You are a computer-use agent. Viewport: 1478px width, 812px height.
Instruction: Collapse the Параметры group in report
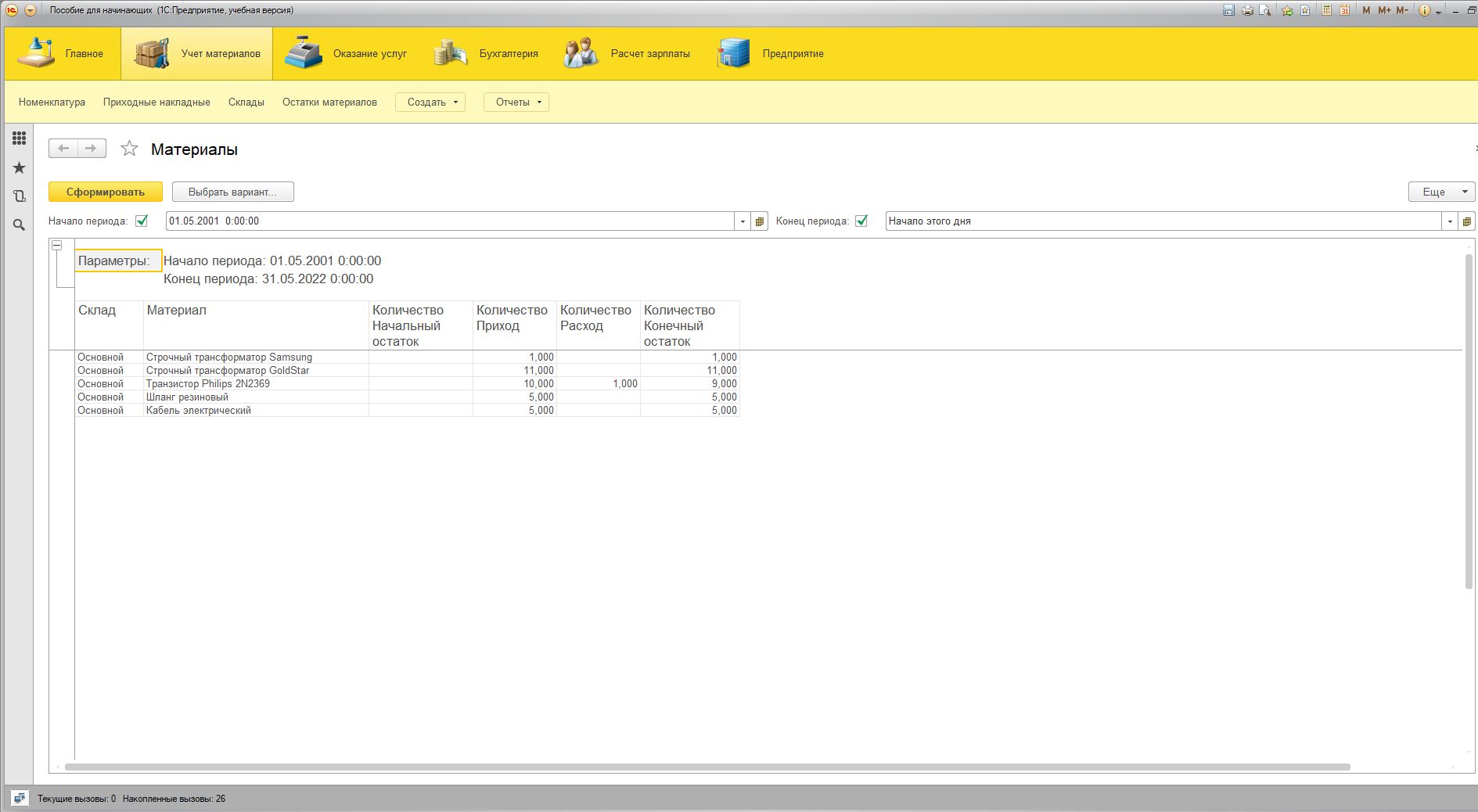pyautogui.click(x=57, y=246)
